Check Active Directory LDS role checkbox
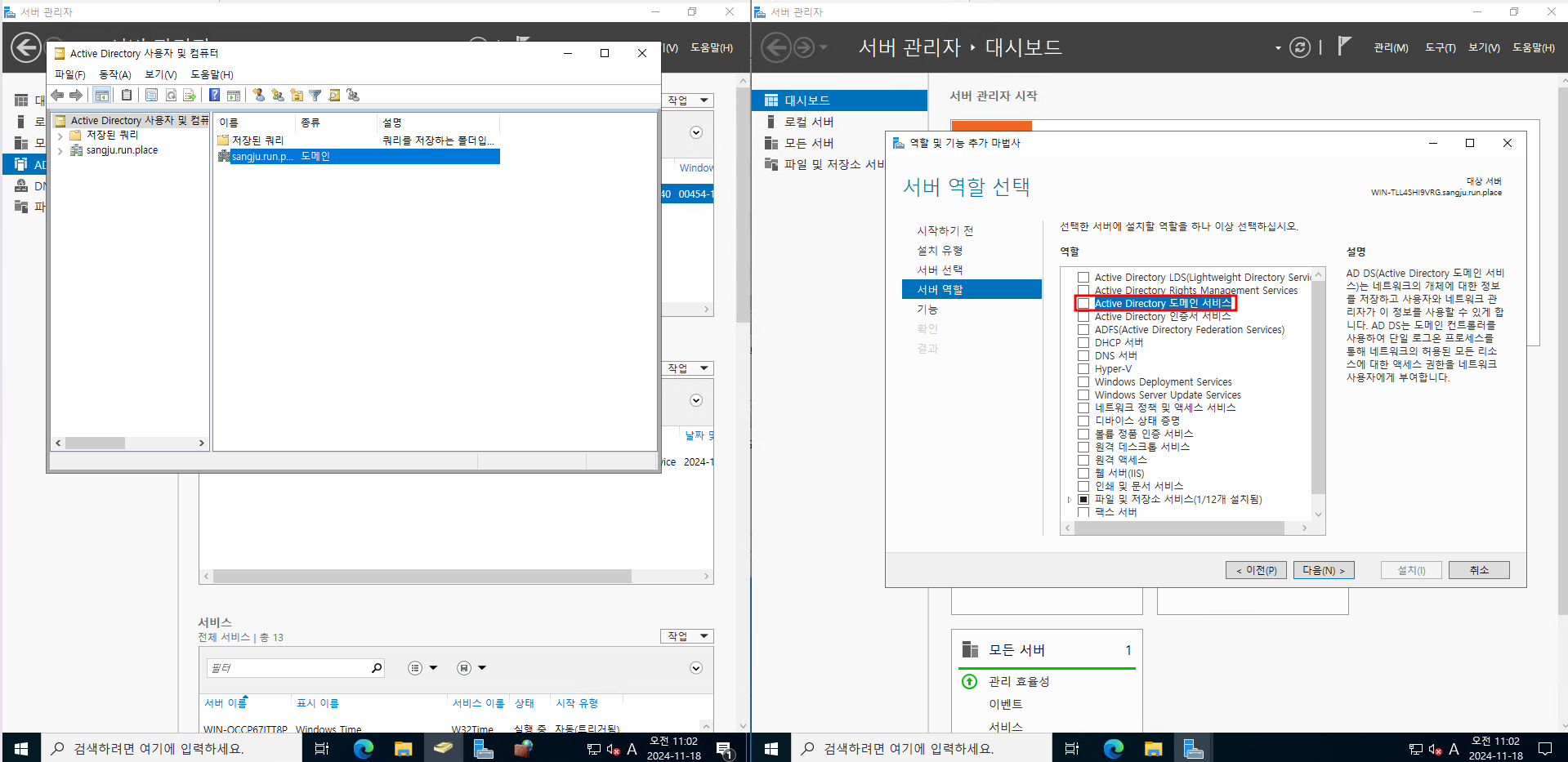The image size is (1568, 762). click(x=1083, y=278)
